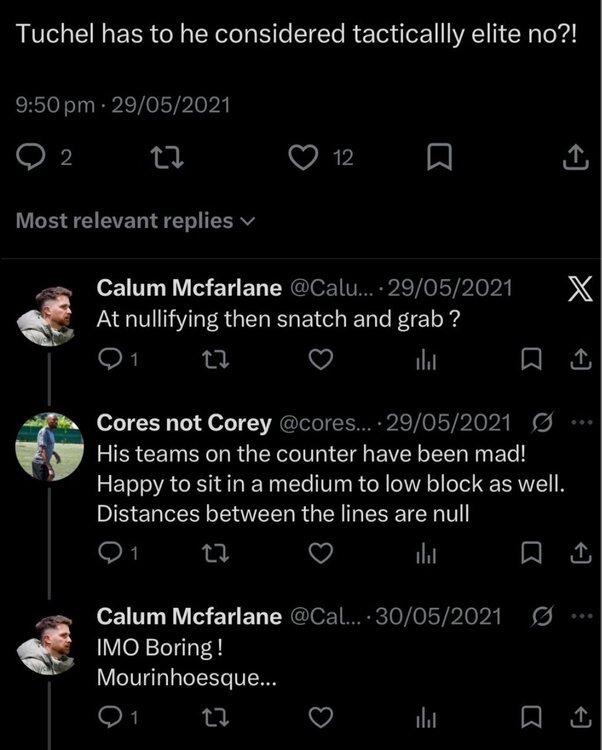Image resolution: width=602 pixels, height=750 pixels.
Task: Bookmark the main Tuchel tweet
Action: (439, 157)
